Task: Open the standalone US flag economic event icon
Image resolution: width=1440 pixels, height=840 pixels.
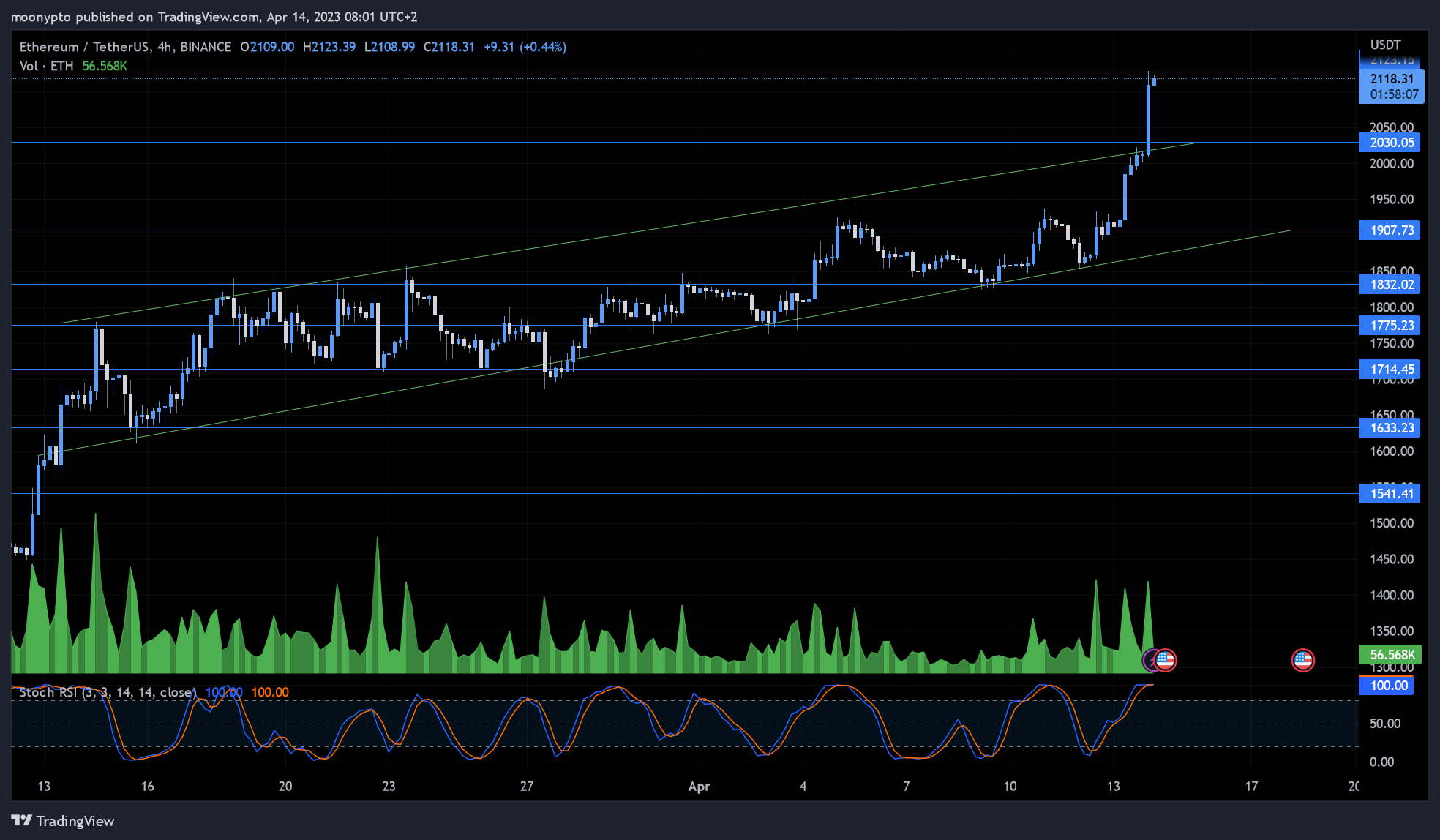Action: coord(1302,660)
